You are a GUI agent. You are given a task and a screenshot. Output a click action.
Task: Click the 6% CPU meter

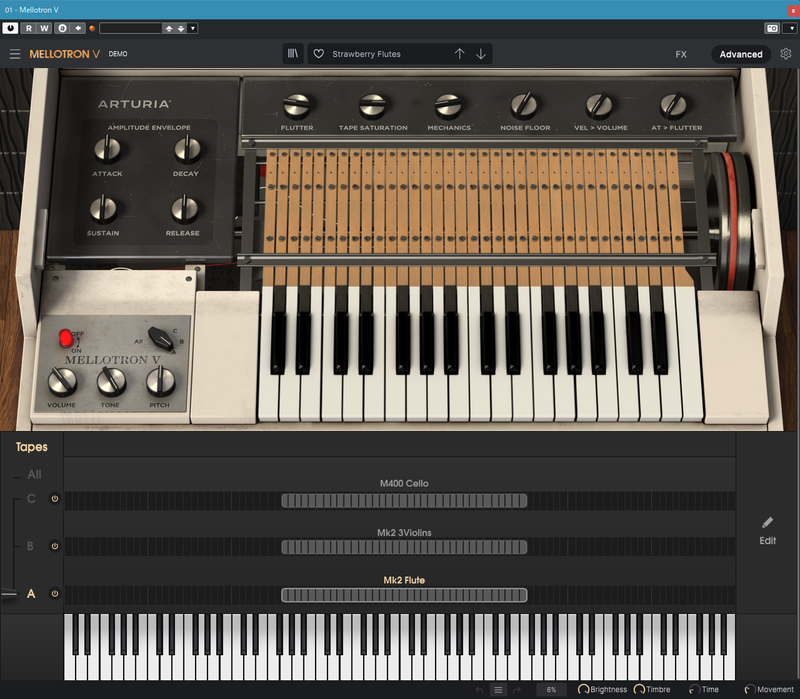pyautogui.click(x=551, y=690)
